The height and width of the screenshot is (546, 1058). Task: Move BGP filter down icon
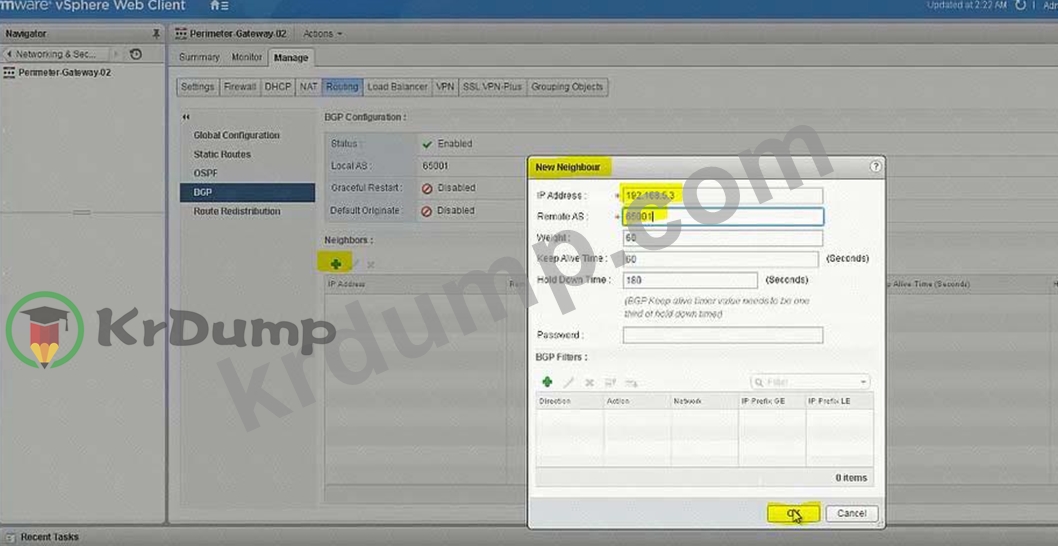(x=632, y=383)
